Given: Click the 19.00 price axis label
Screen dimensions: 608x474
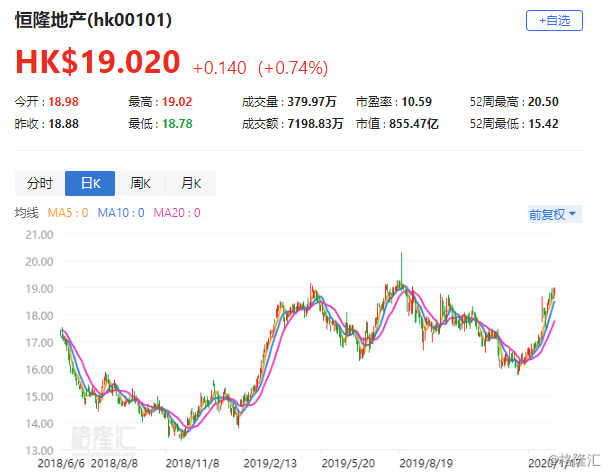Looking at the screenshot, I should (x=39, y=289).
